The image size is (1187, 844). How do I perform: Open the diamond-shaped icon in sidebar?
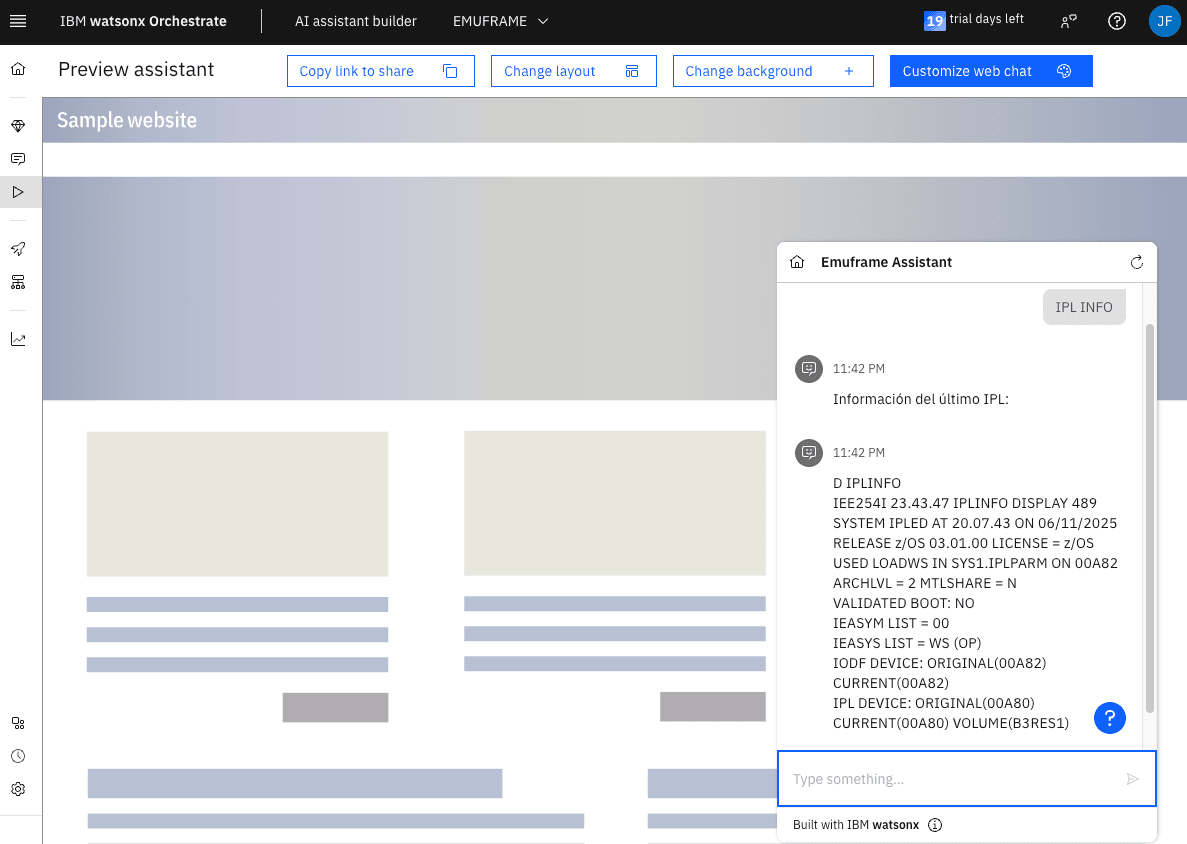(x=18, y=126)
